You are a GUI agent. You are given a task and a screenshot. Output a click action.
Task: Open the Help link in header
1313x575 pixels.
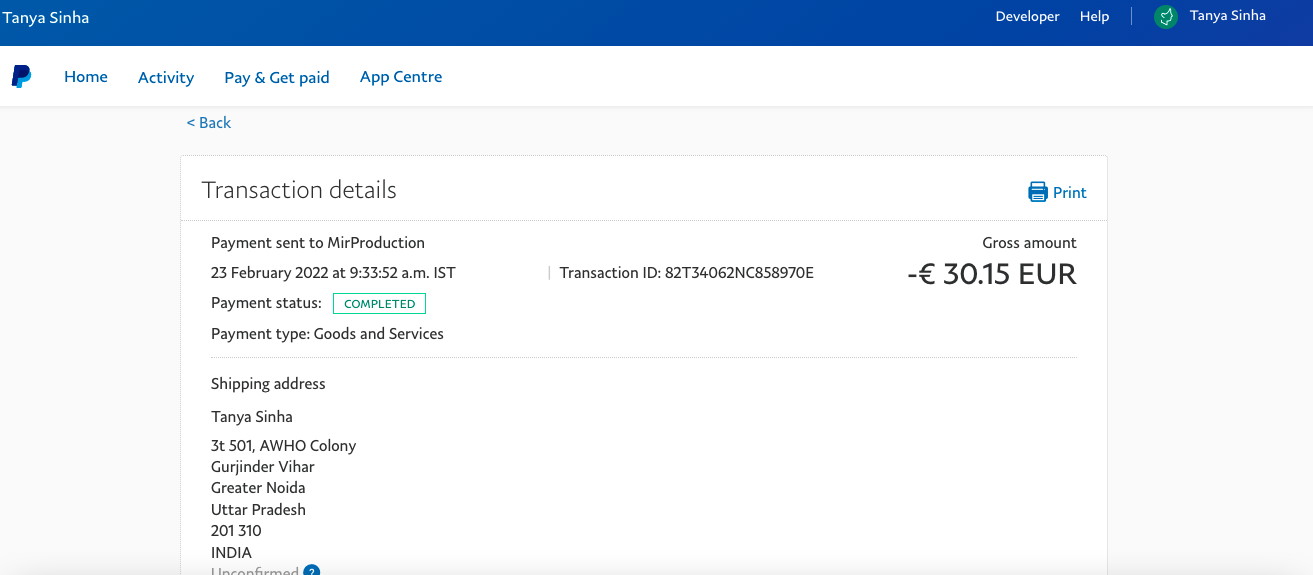click(1094, 16)
